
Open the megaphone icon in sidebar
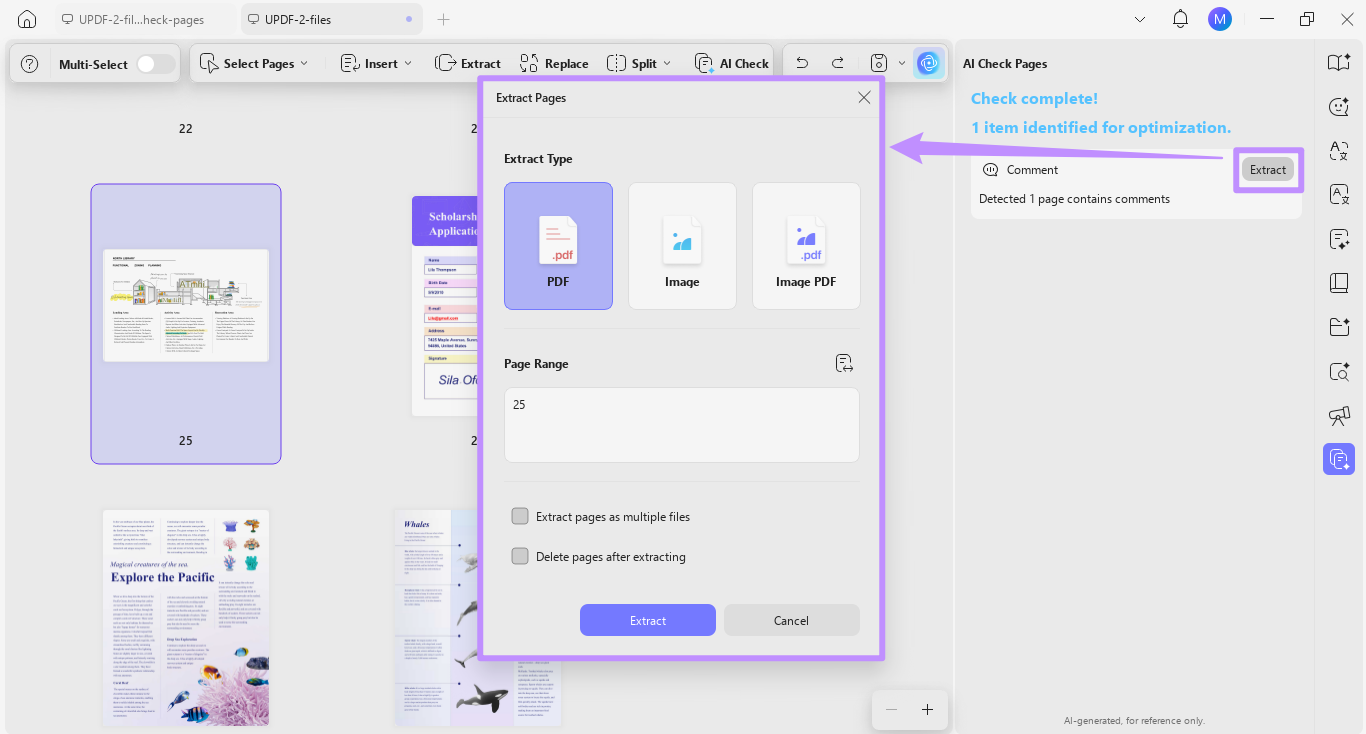point(1339,415)
